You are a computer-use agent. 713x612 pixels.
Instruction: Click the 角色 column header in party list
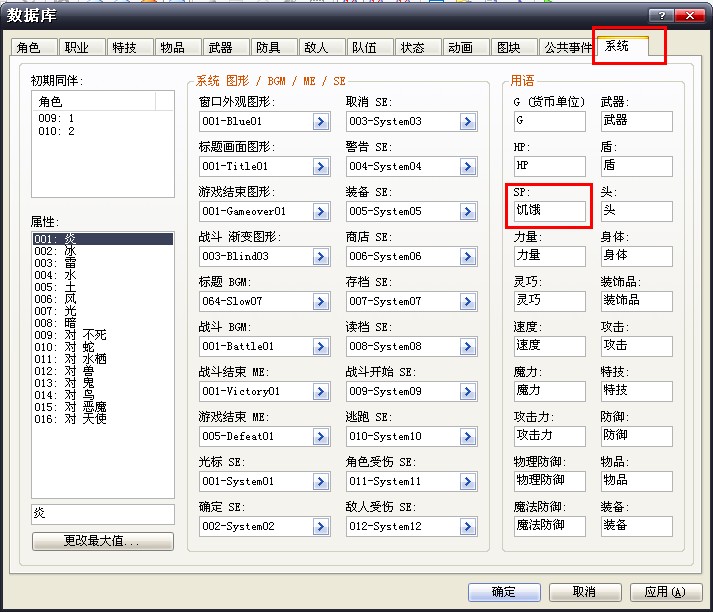coord(94,101)
